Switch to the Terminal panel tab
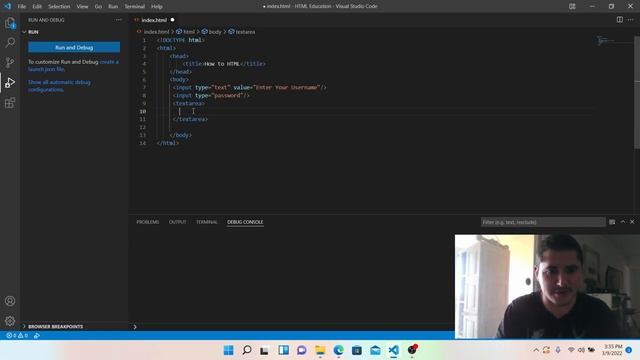The image size is (640, 360). tap(207, 222)
